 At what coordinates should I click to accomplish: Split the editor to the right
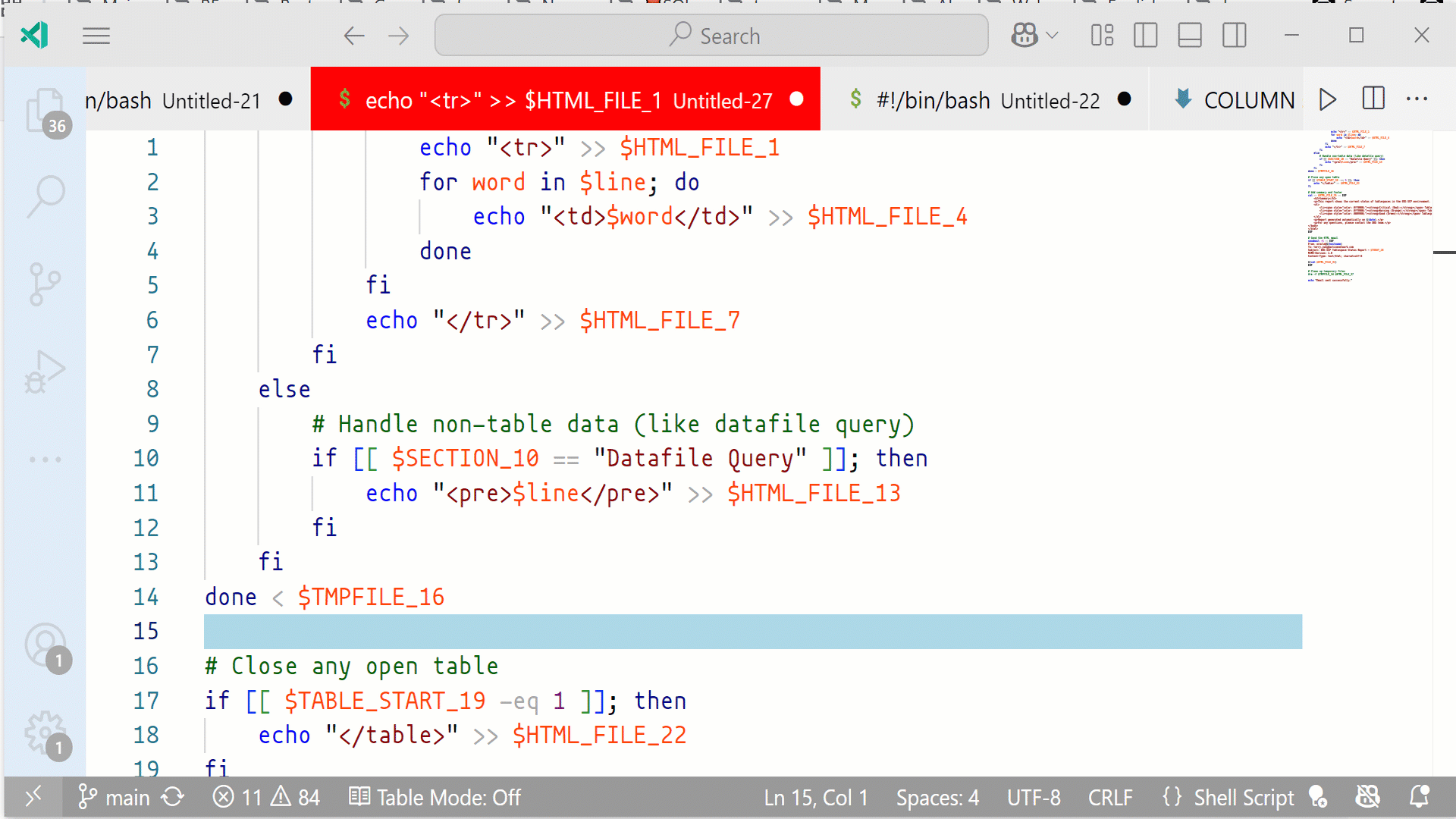[1373, 99]
